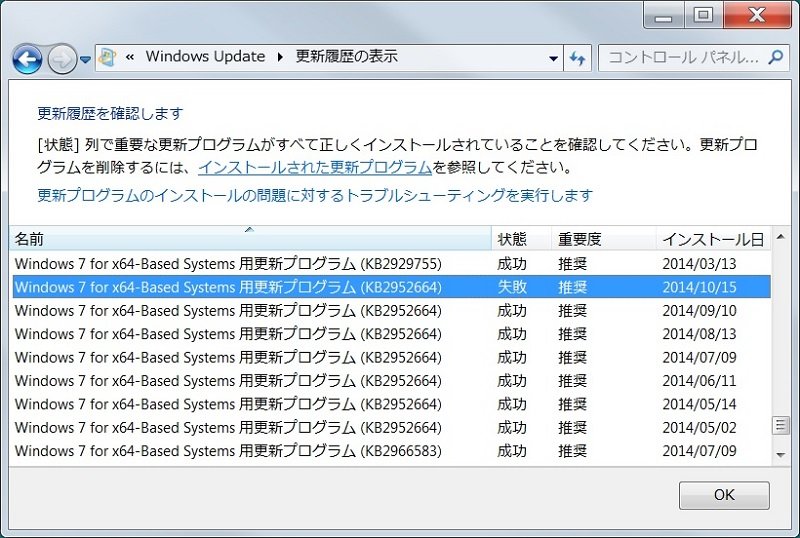This screenshot has width=800, height=538.
Task: Click the greyed forward arrow button
Action: click(x=62, y=59)
